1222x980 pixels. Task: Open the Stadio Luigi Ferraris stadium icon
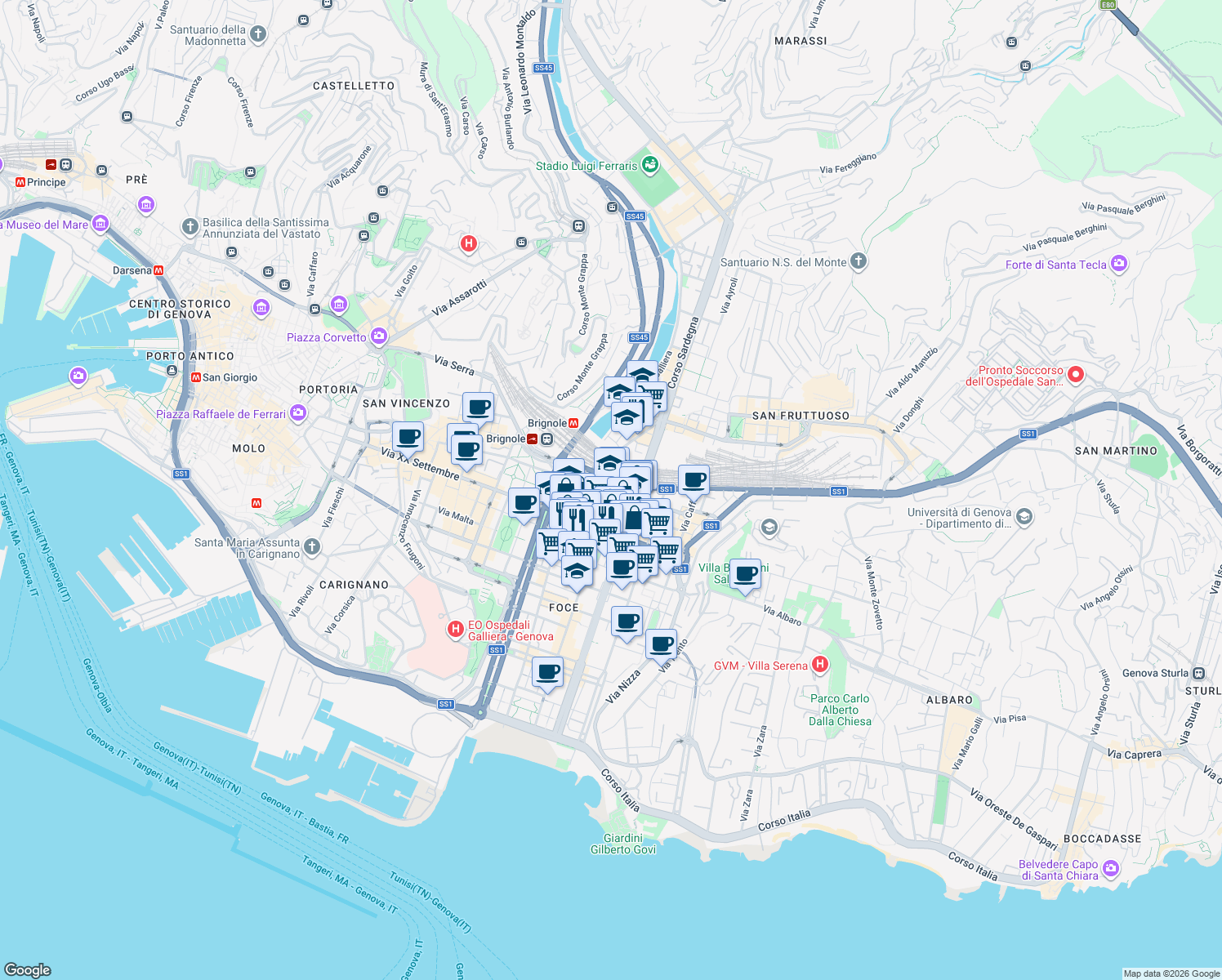coord(649,166)
